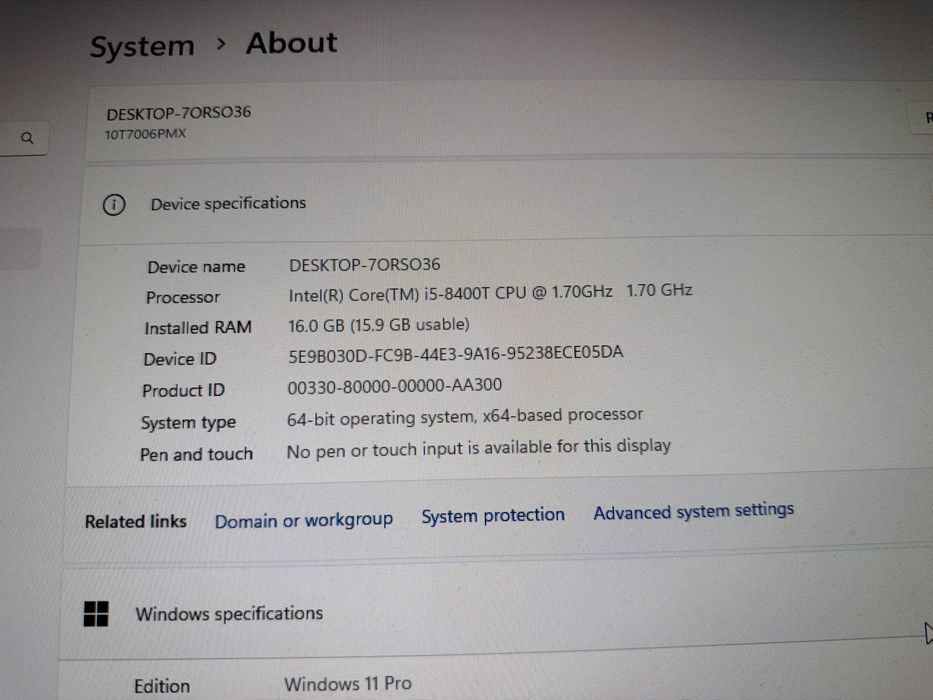Click the model number 10T7006PMX
Image resolution: width=933 pixels, height=700 pixels.
click(145, 135)
